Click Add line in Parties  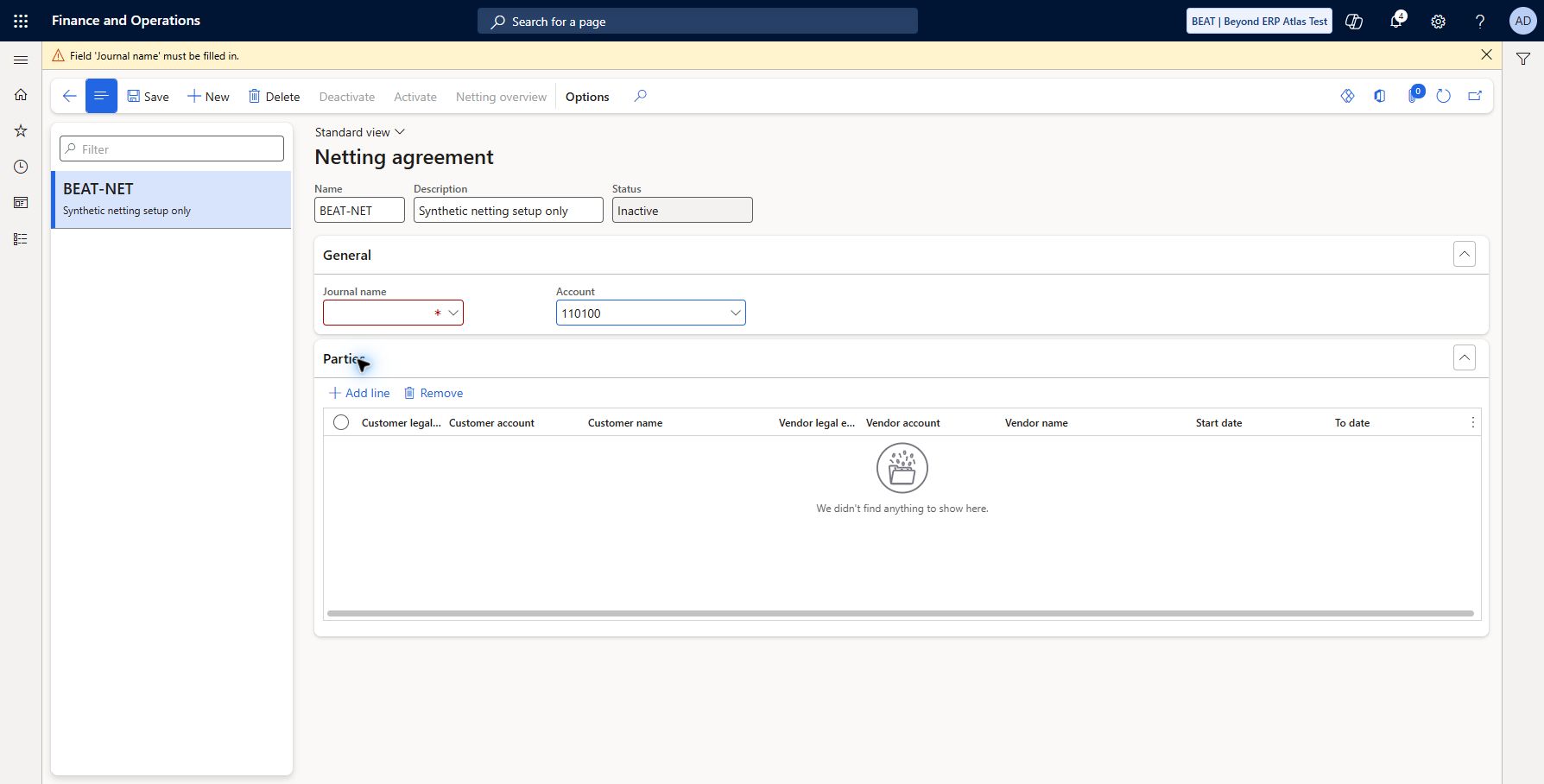[x=359, y=393]
